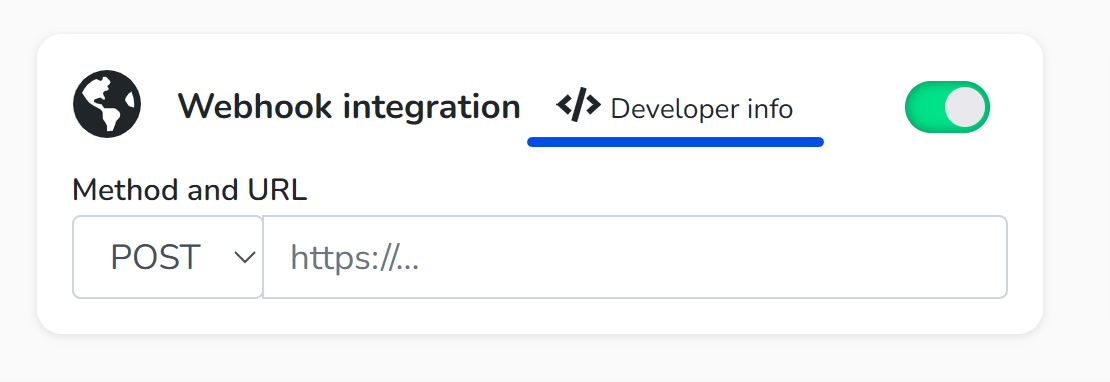Click the Webhook integration heading
Image resolution: width=1110 pixels, height=382 pixels.
[349, 107]
